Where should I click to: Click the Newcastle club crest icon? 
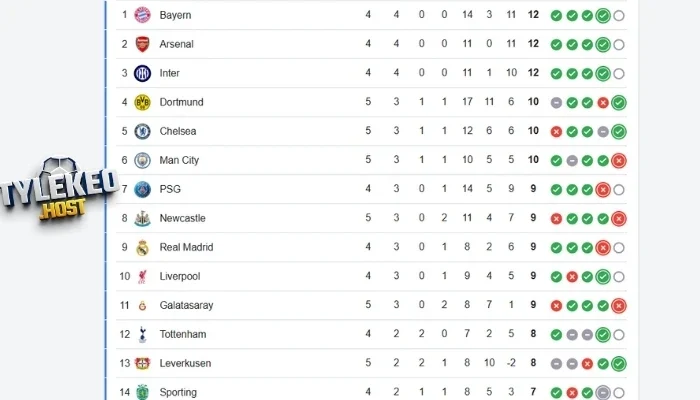coord(142,218)
